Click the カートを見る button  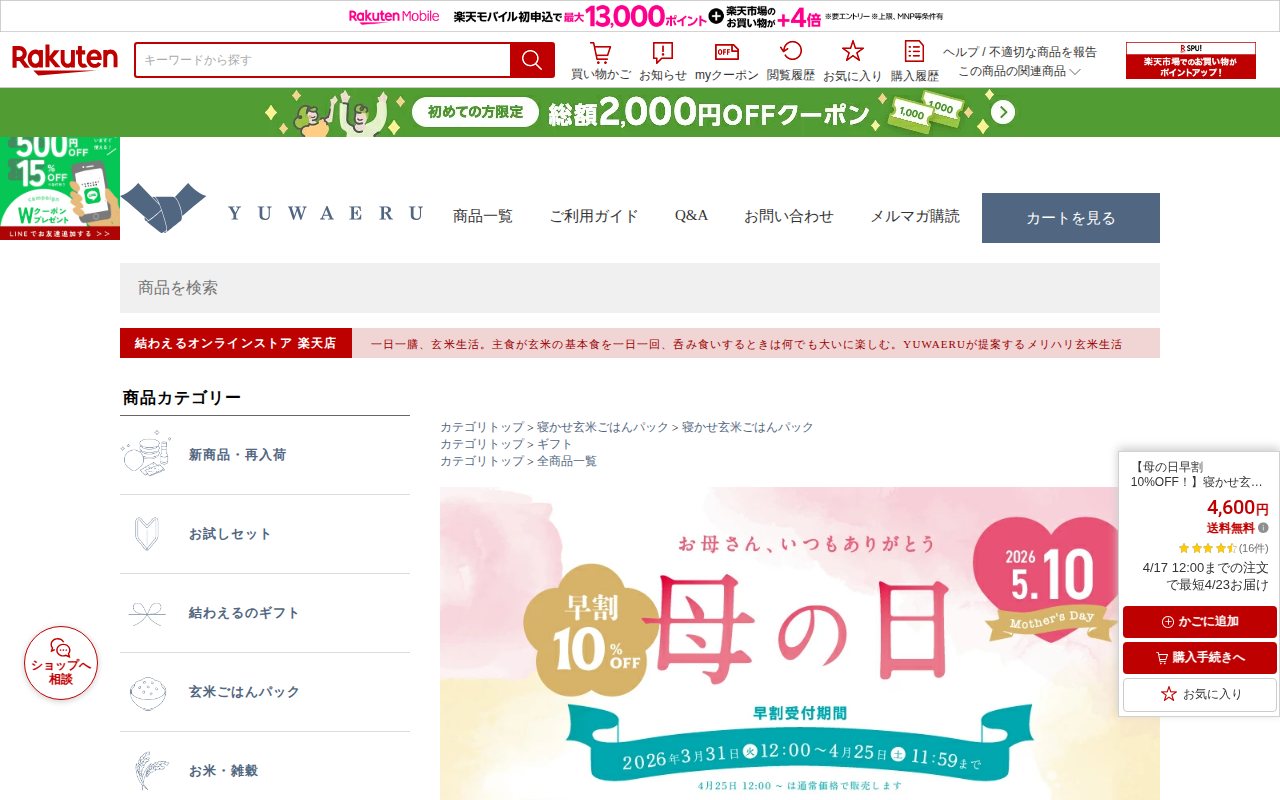[1071, 218]
